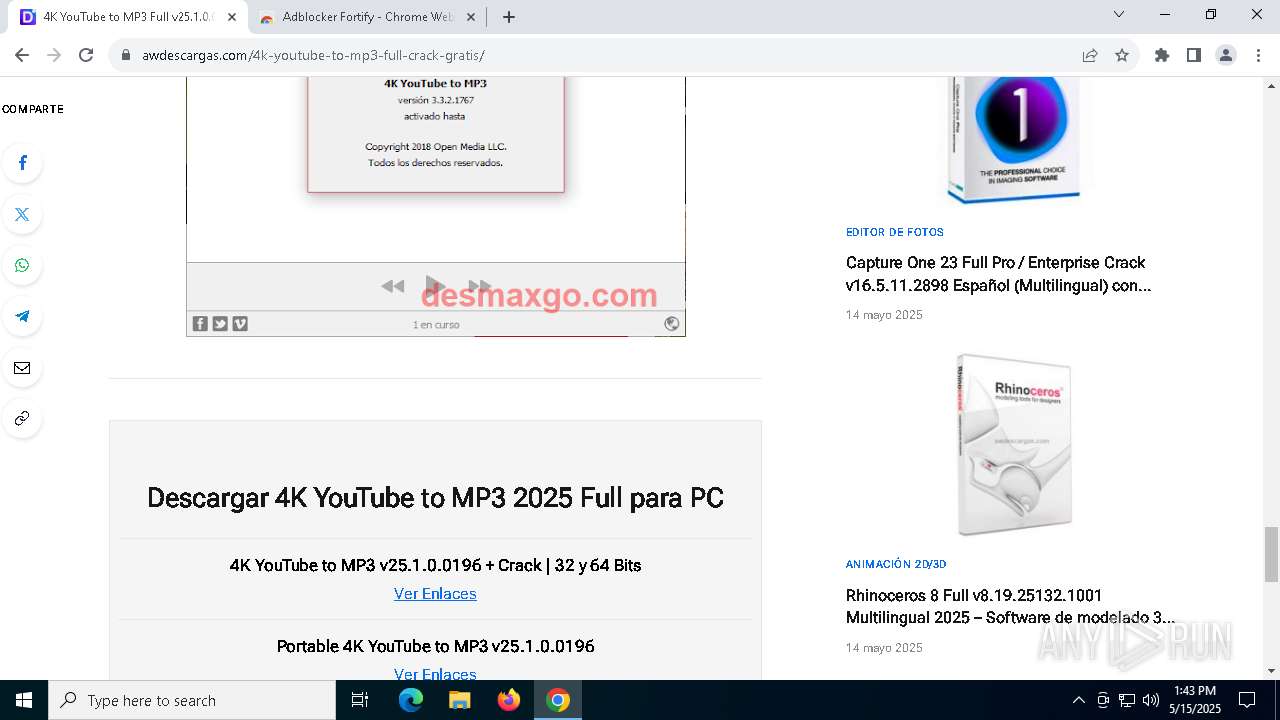Viewport: 1280px width, 720px height.
Task: Share the page via WhatsApp
Action: point(22,265)
